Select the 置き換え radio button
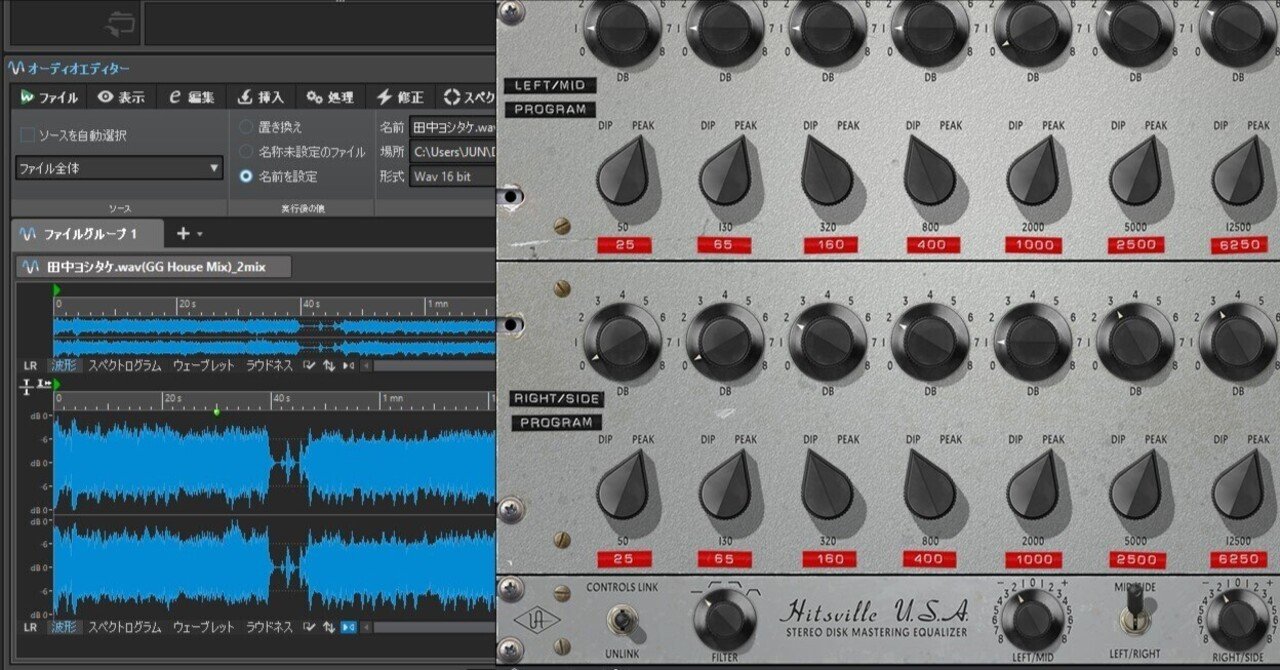1280x670 pixels. tap(246, 127)
